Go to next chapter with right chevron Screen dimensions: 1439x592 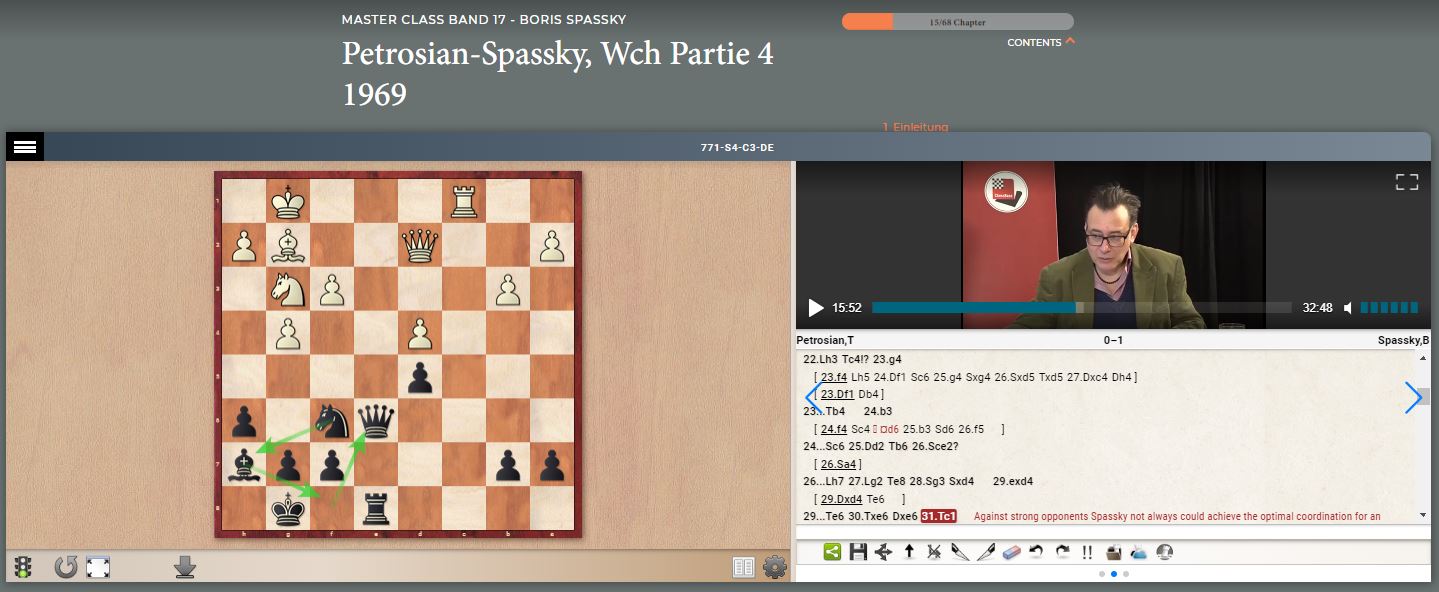pyautogui.click(x=1413, y=398)
